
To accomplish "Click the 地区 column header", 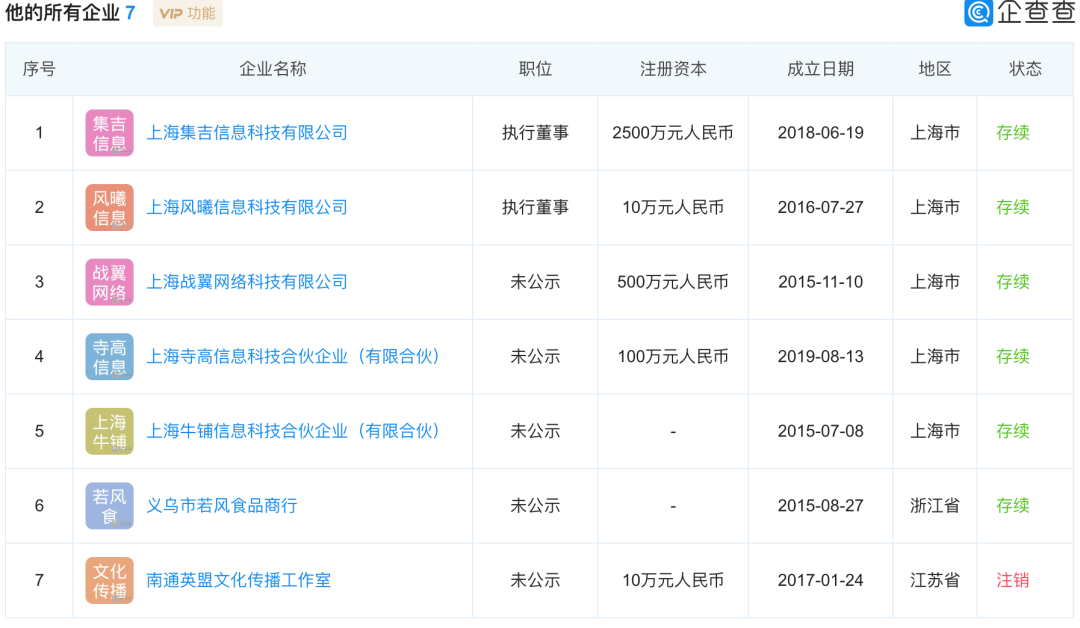I will tap(935, 69).
